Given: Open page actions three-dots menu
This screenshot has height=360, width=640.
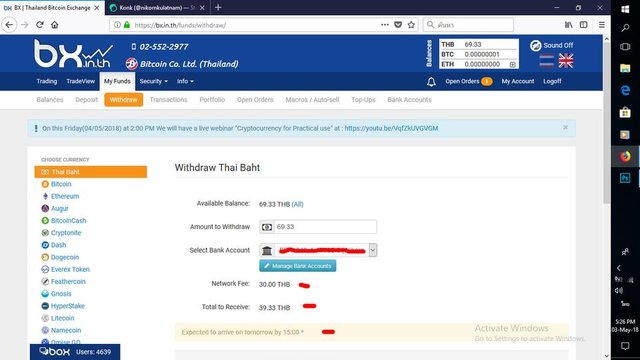Looking at the screenshot, I should tap(384, 25).
